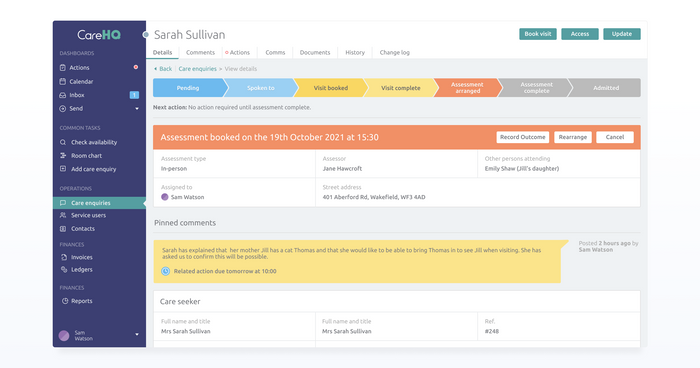Click the Reports pie chart icon
700x368 pixels.
[x=65, y=301]
